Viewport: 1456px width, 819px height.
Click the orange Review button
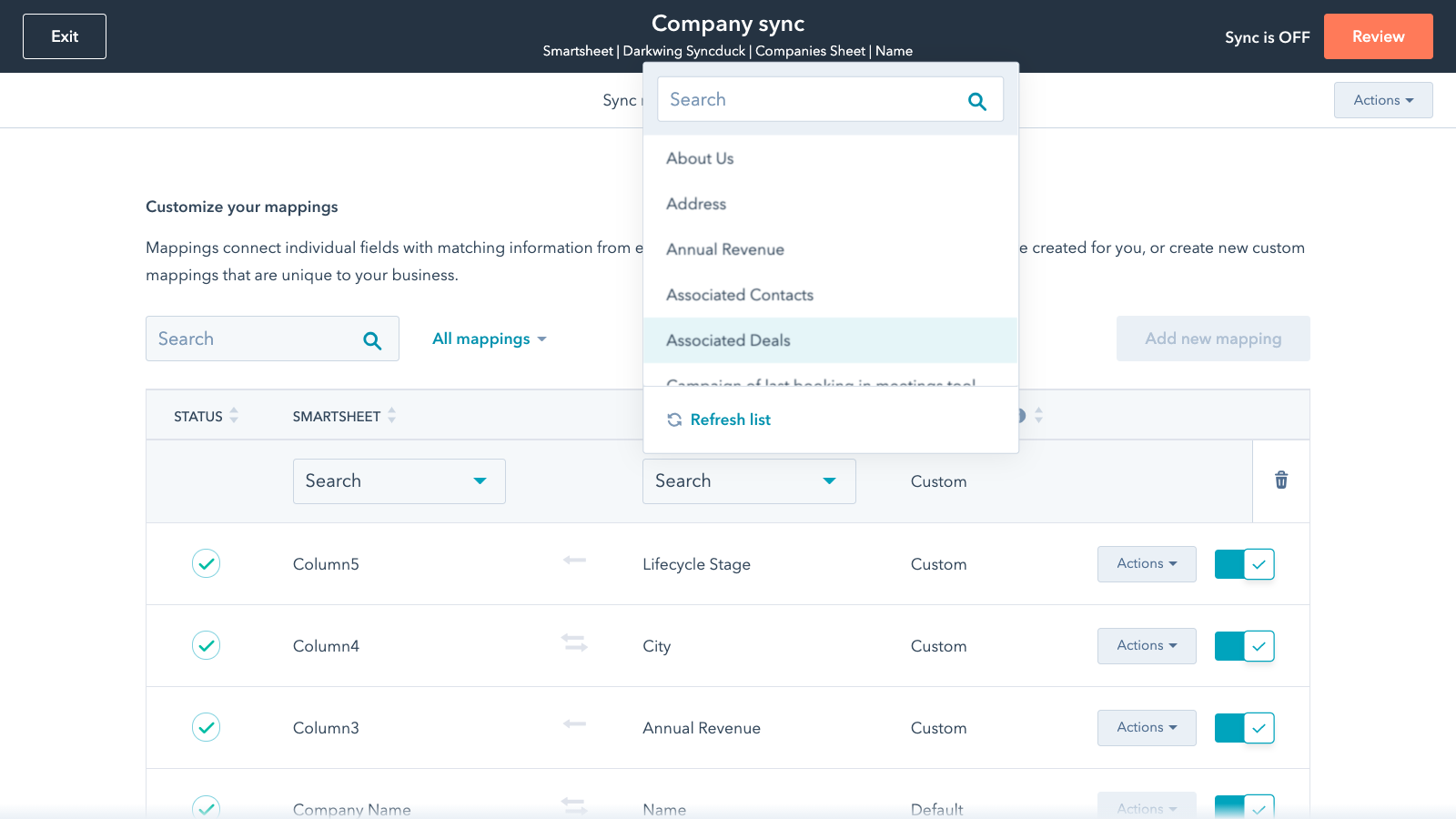[1377, 36]
